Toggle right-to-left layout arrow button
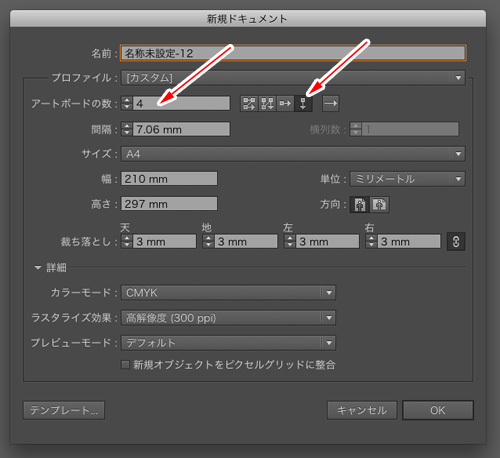Viewport: 500px width, 458px height. coord(331,104)
